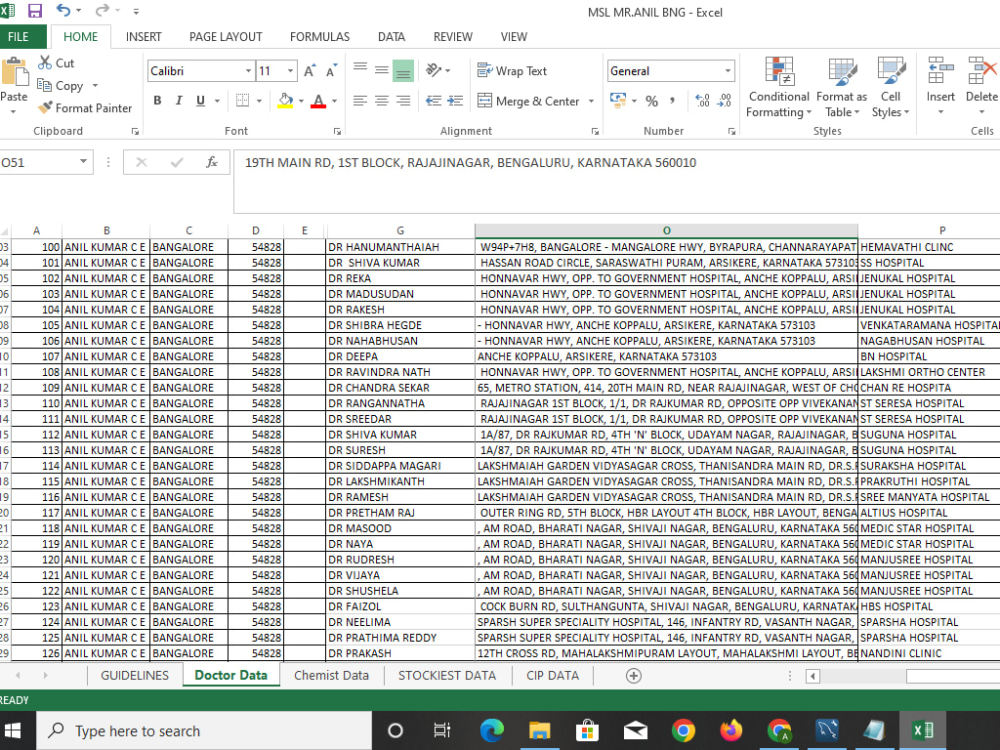Switch to DATA ribbon tab
This screenshot has height=750, width=1000.
click(x=391, y=37)
